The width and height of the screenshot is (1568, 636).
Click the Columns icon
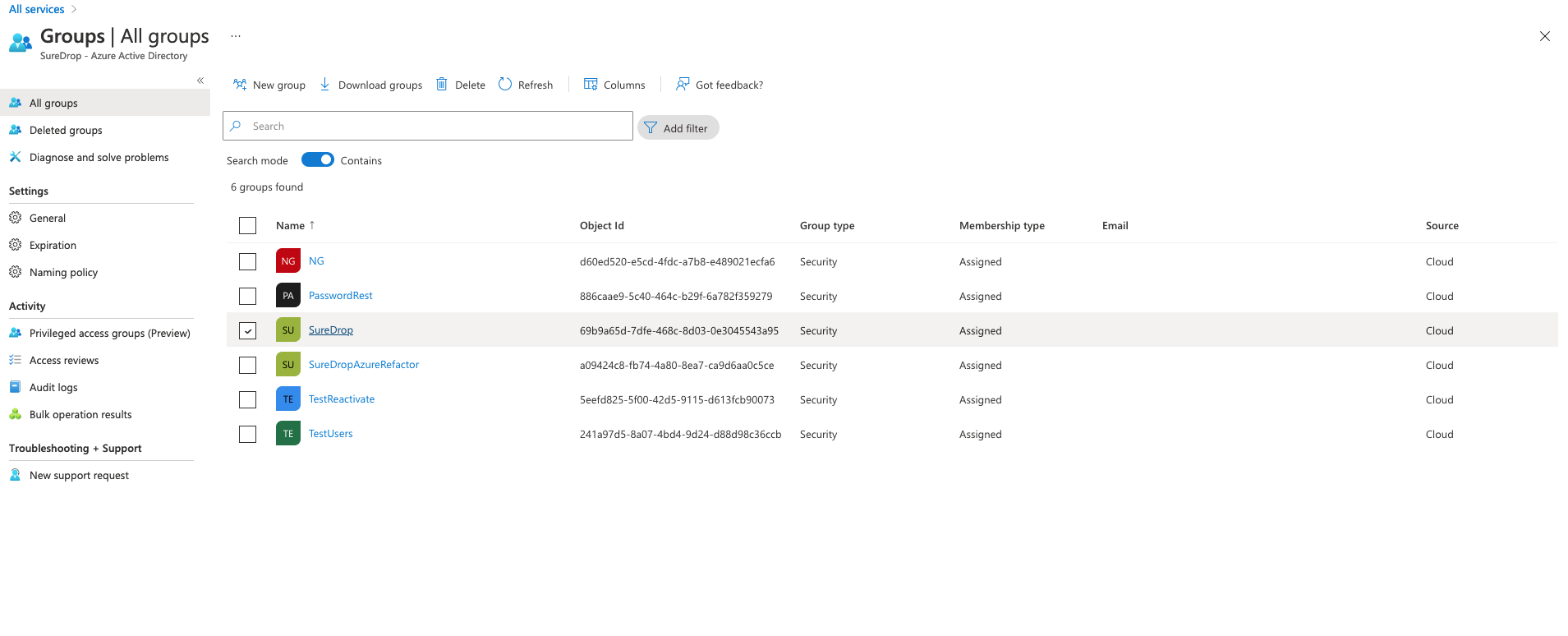591,85
